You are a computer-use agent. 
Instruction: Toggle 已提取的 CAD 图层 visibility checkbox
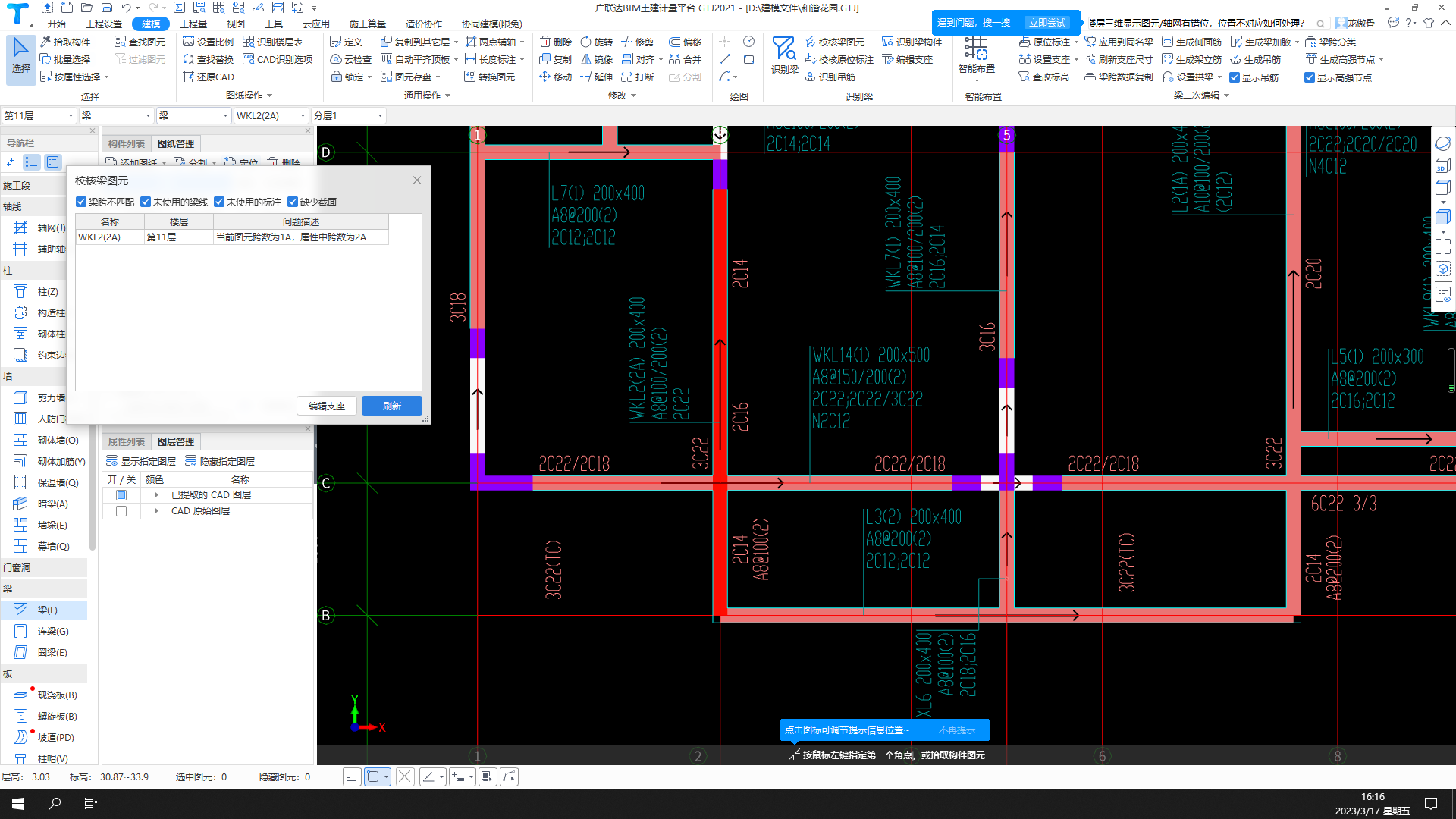pyautogui.click(x=121, y=495)
